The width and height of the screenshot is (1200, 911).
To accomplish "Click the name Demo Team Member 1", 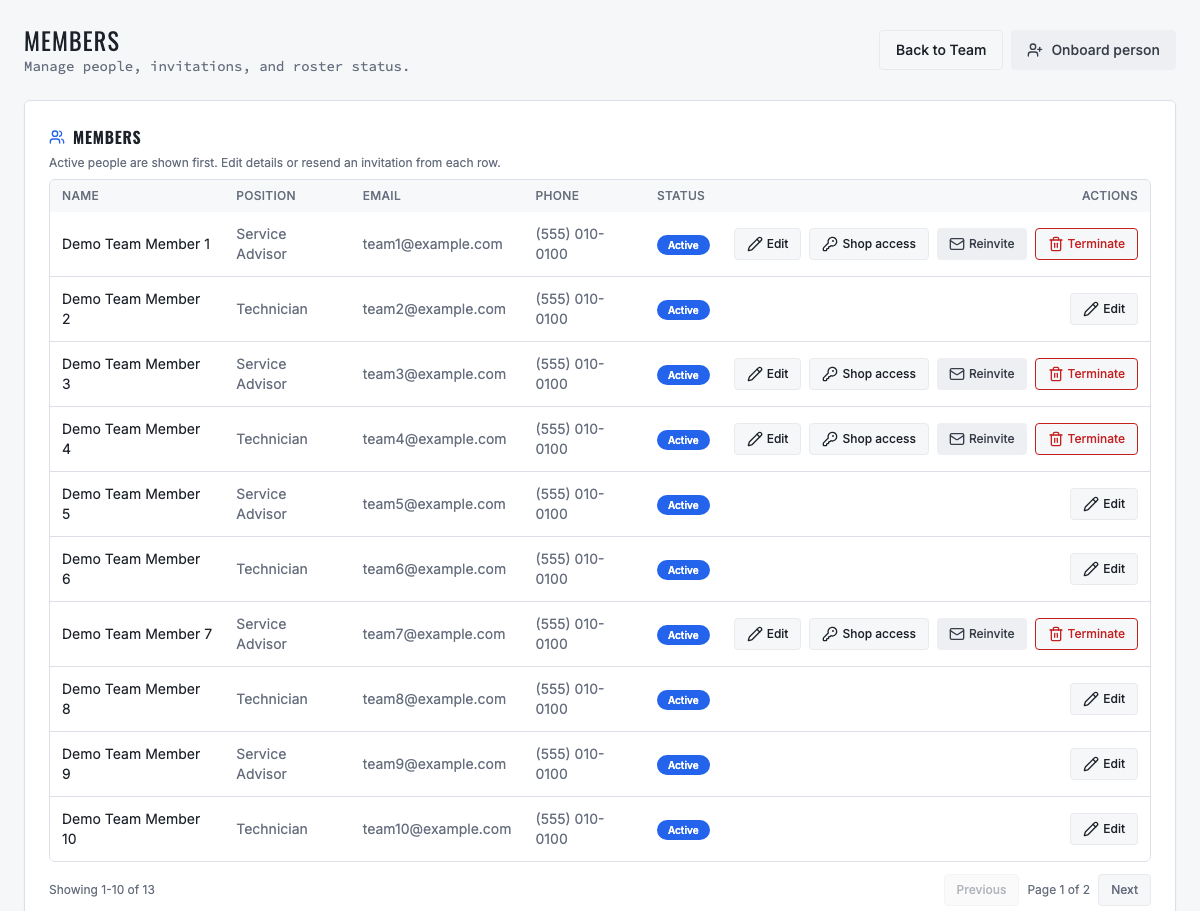I will click(x=136, y=244).
